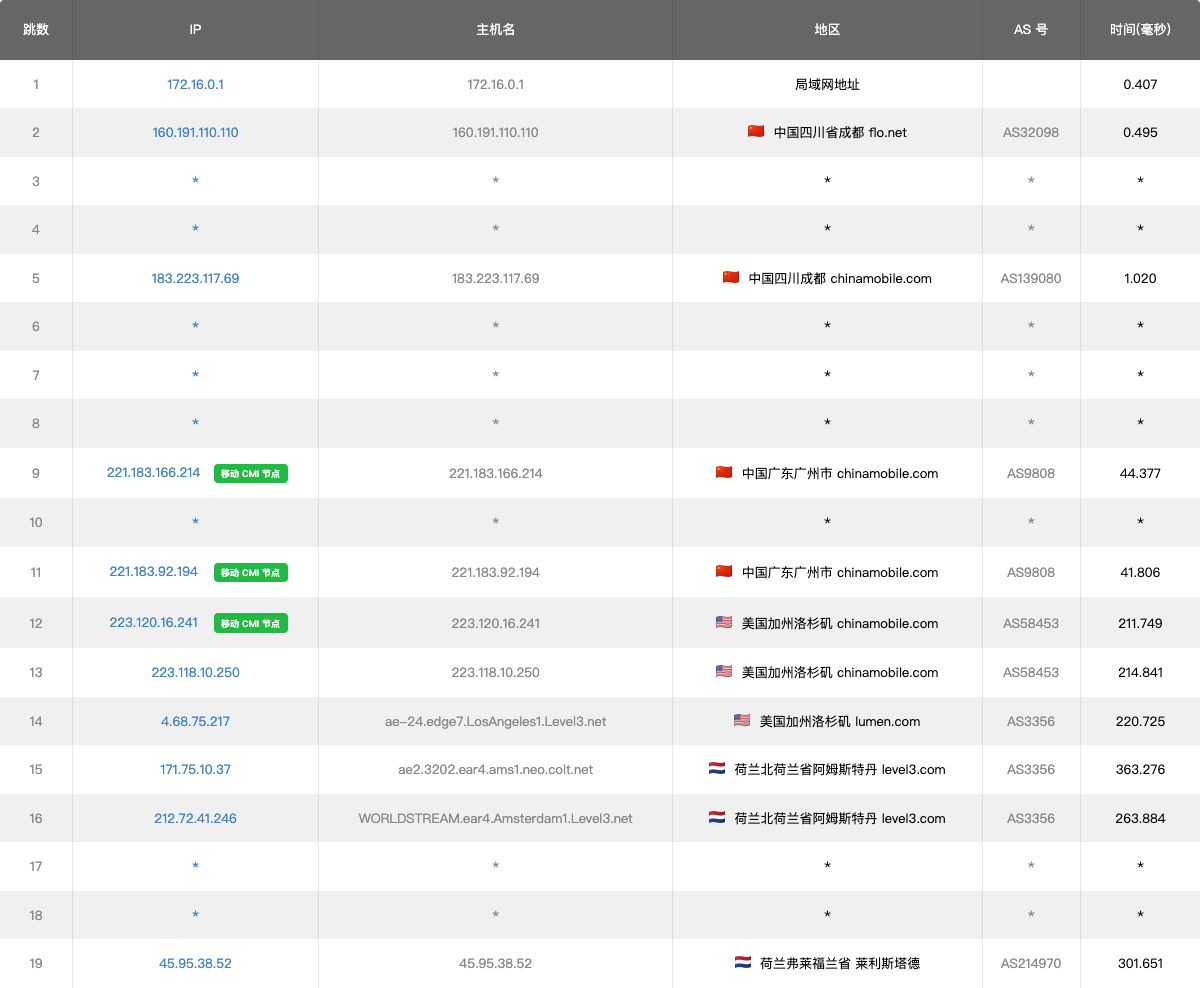Click the China flag beside 中国四川成都 chinamobile.com
The height and width of the screenshot is (988, 1200).
[x=731, y=278]
